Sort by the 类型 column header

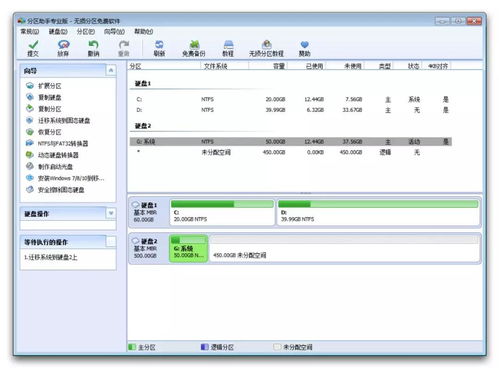(x=379, y=66)
